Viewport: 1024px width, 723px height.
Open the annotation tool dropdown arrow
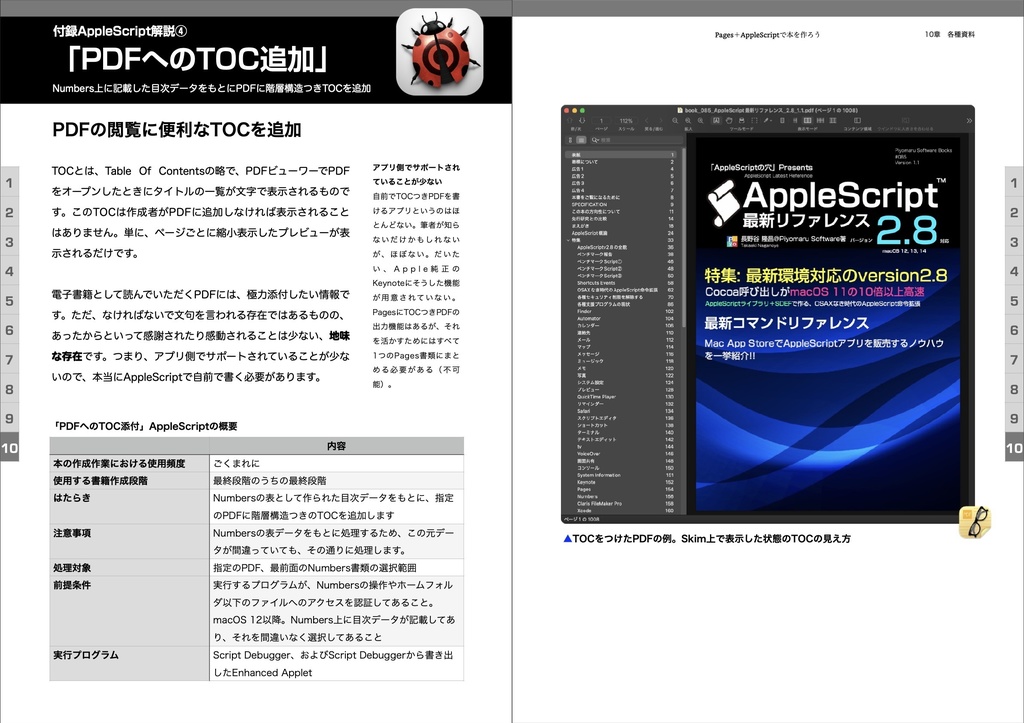pos(772,120)
